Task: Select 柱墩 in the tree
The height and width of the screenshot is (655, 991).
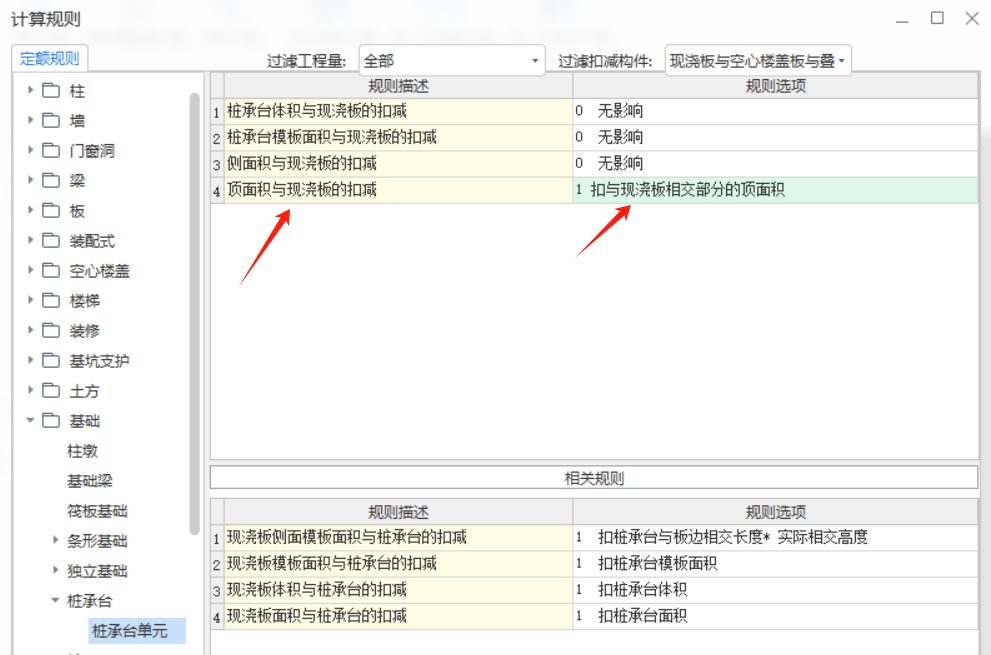Action: click(x=82, y=451)
